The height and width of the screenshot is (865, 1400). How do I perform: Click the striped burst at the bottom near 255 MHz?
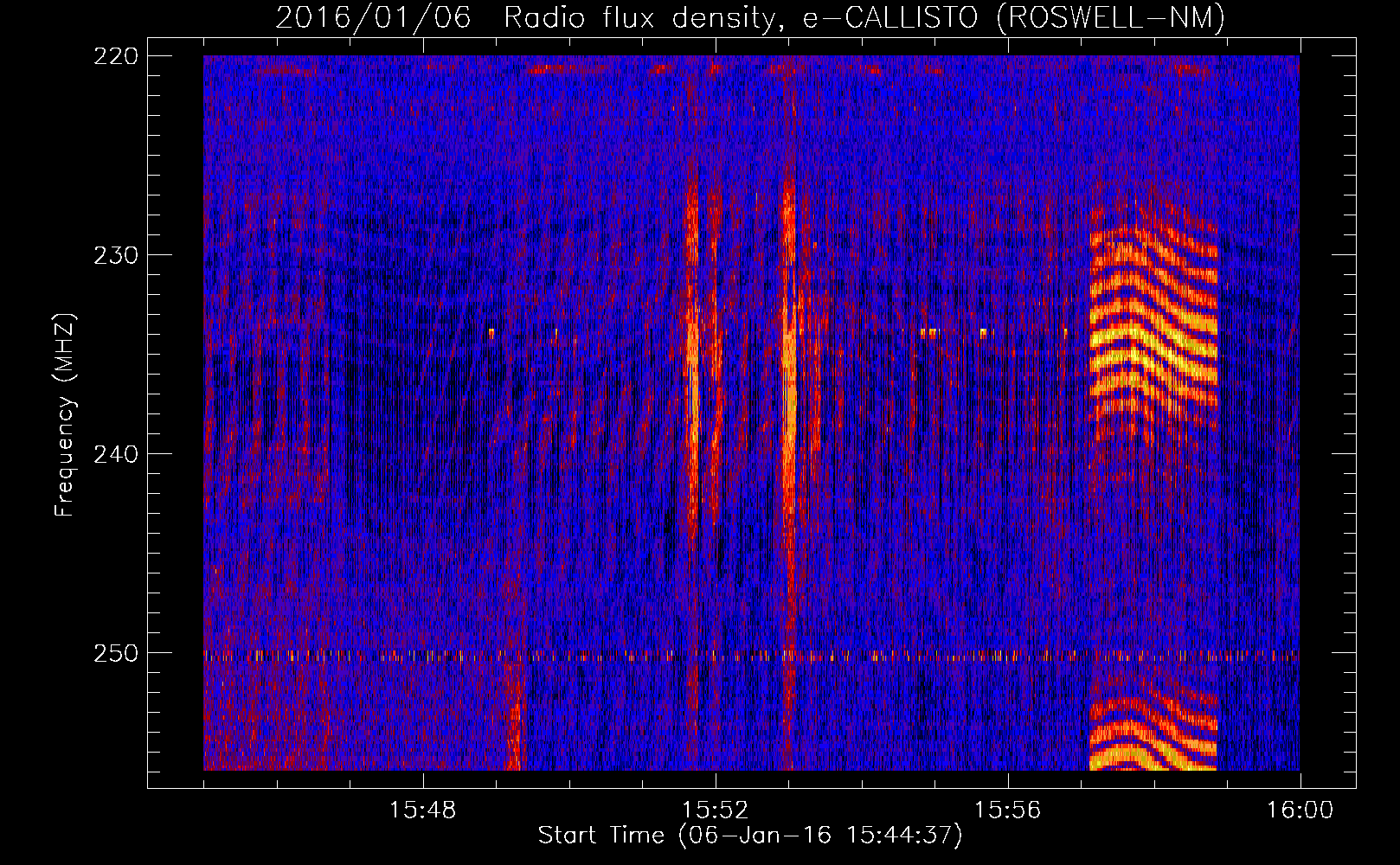click(1153, 731)
